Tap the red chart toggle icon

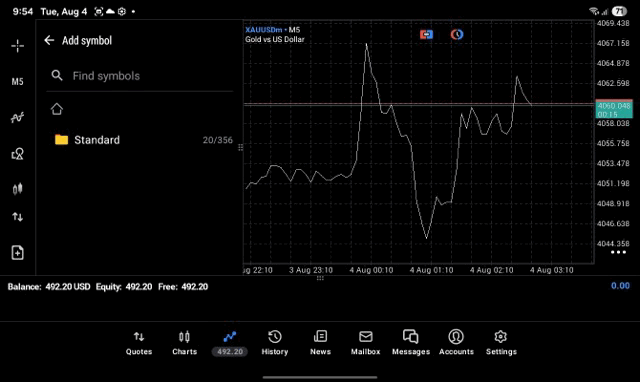(426, 35)
